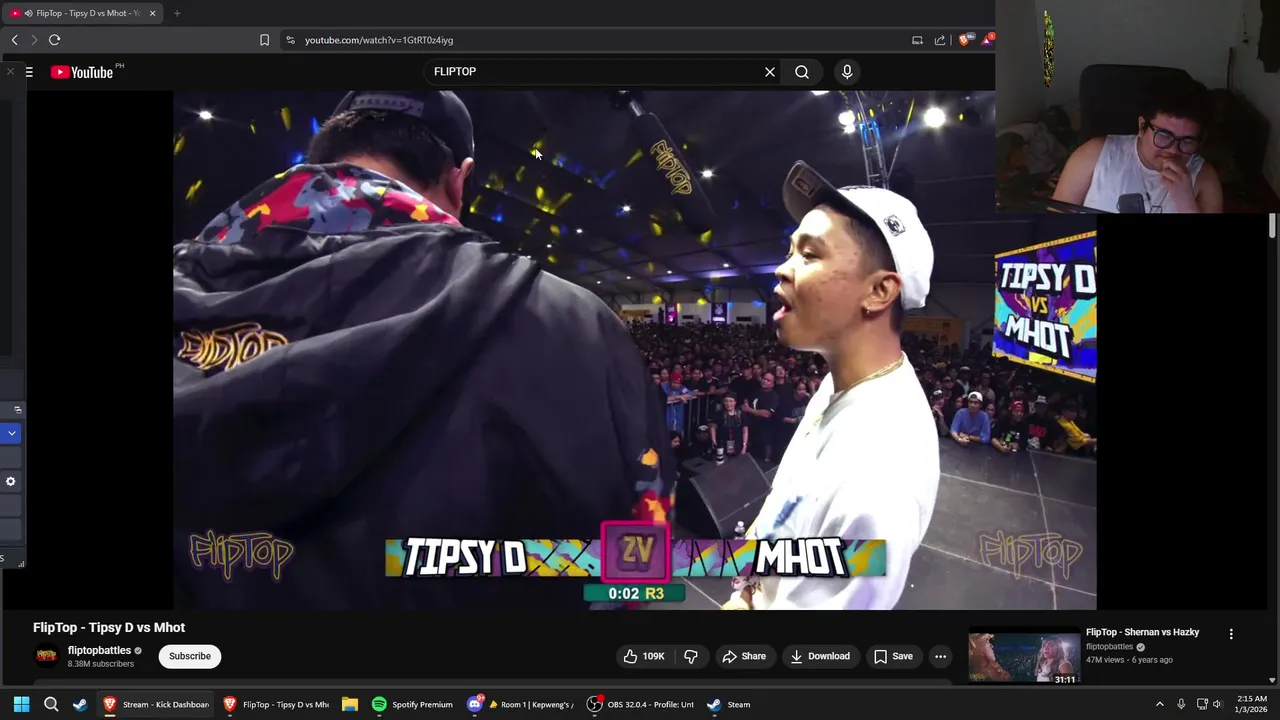Viewport: 1280px width, 720px height.
Task: Open FlipTop - Shernan vs Hazky title
Action: click(1142, 632)
